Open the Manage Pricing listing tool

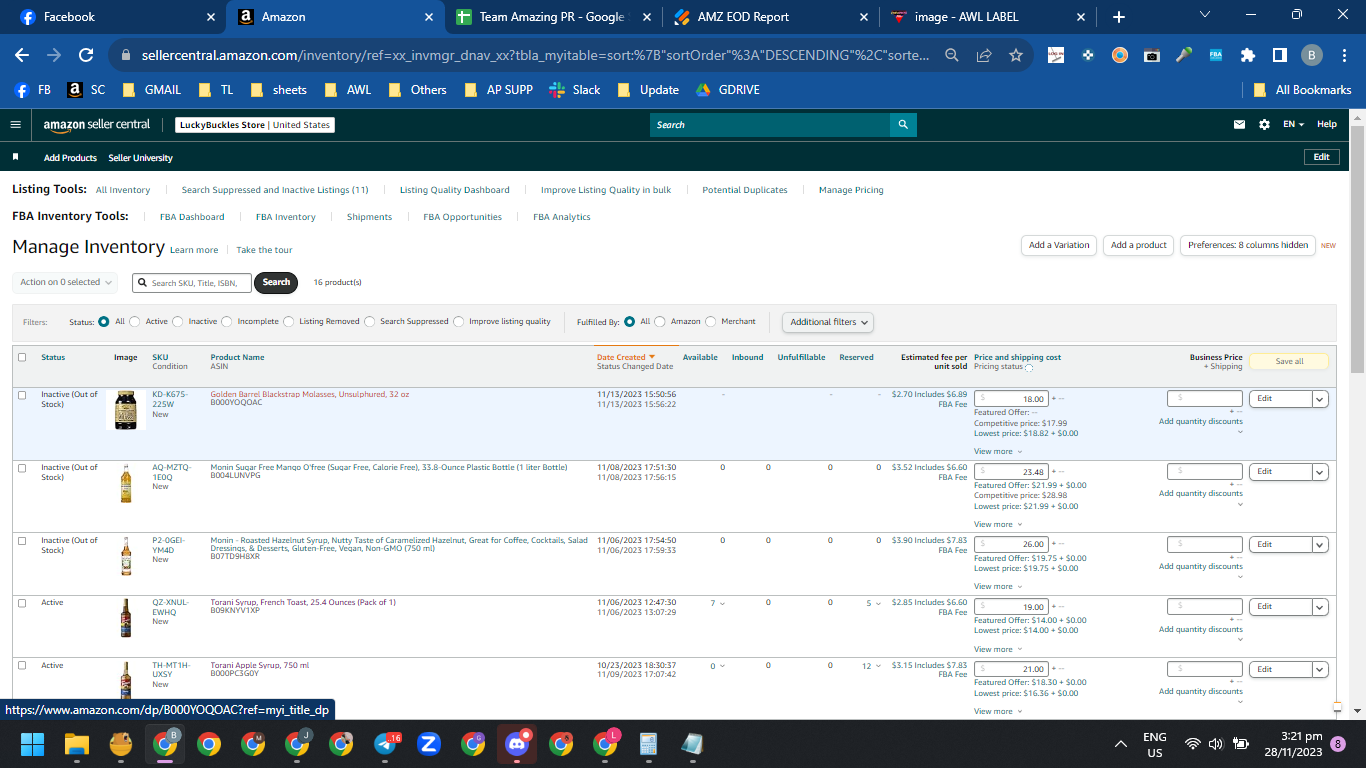tap(851, 190)
